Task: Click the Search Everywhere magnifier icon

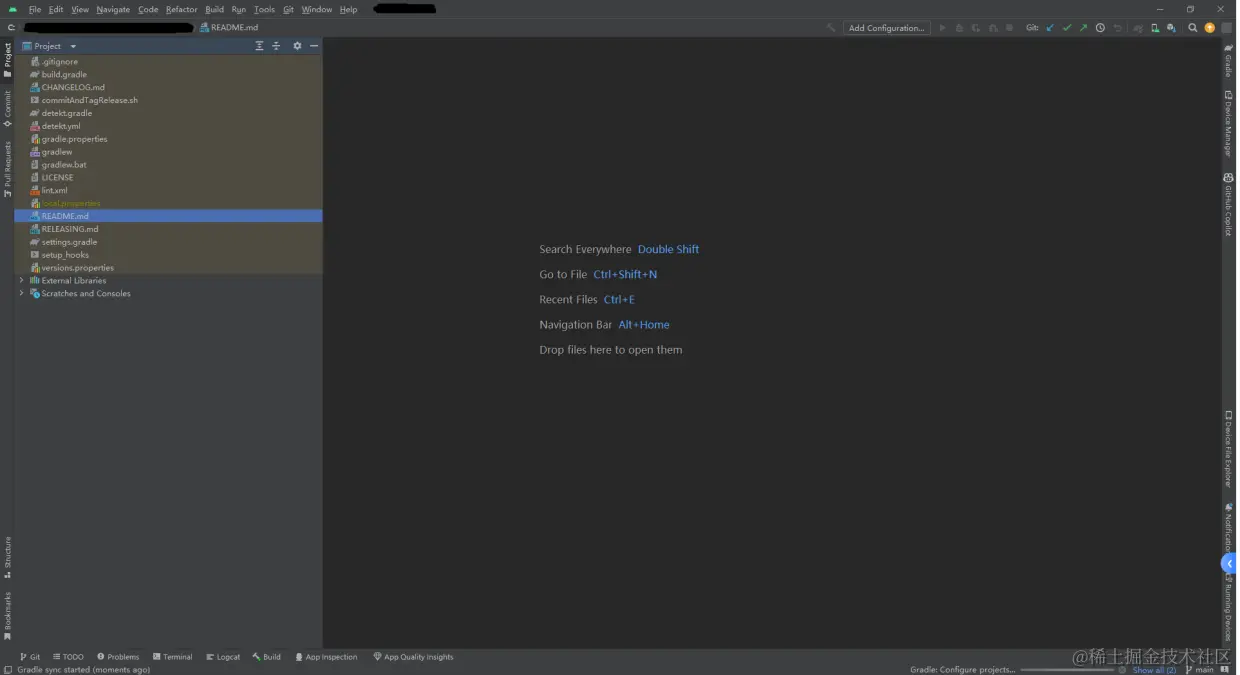Action: (1193, 28)
